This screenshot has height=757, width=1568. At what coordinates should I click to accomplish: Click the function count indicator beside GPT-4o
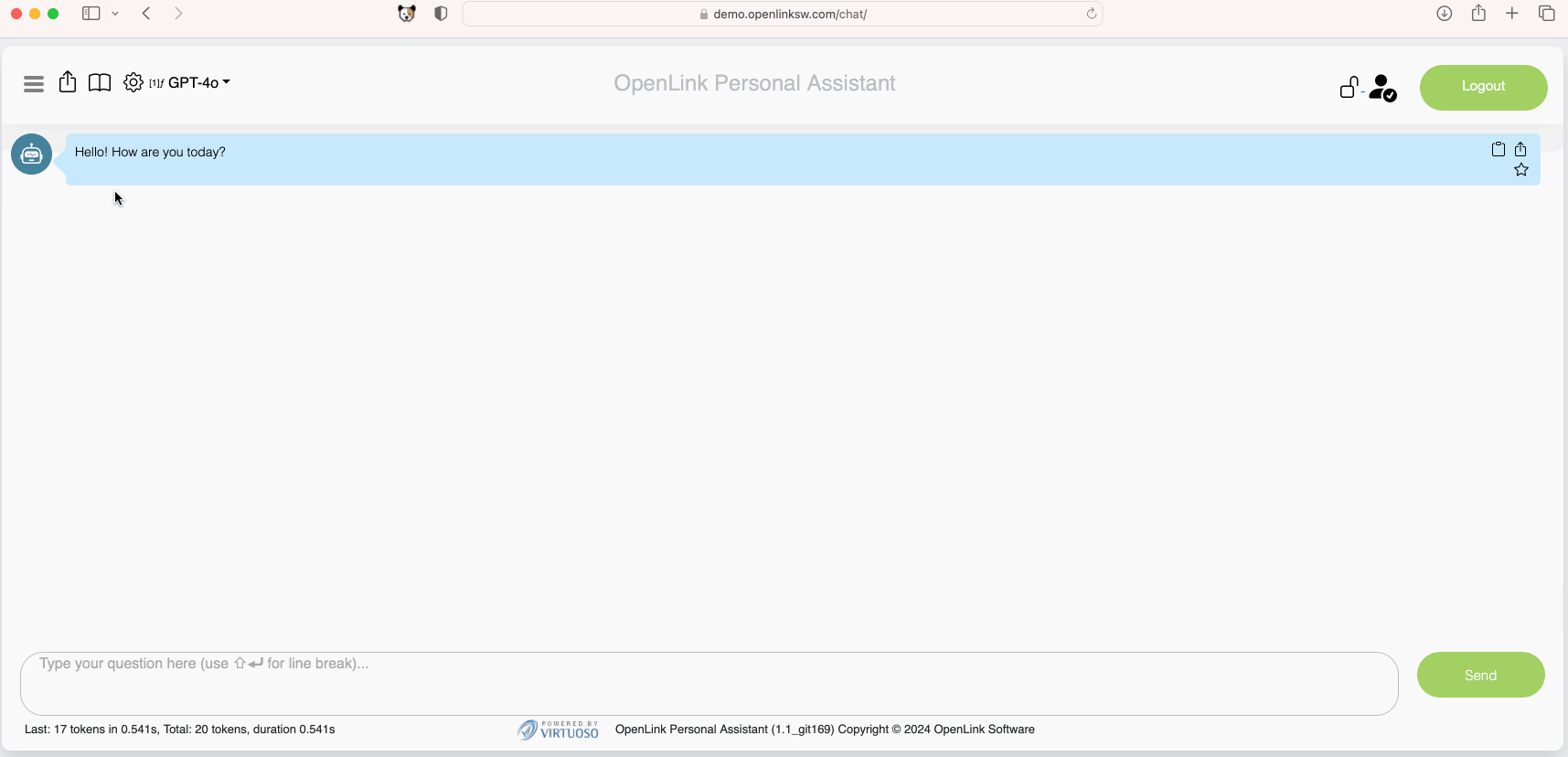tap(156, 83)
